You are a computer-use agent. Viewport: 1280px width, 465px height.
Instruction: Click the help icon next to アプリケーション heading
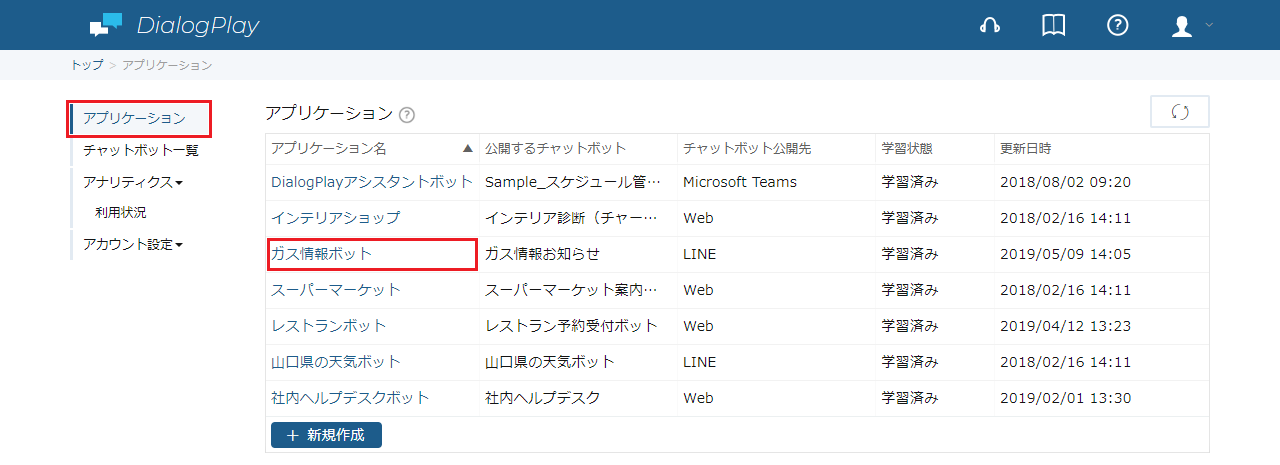[x=407, y=115]
